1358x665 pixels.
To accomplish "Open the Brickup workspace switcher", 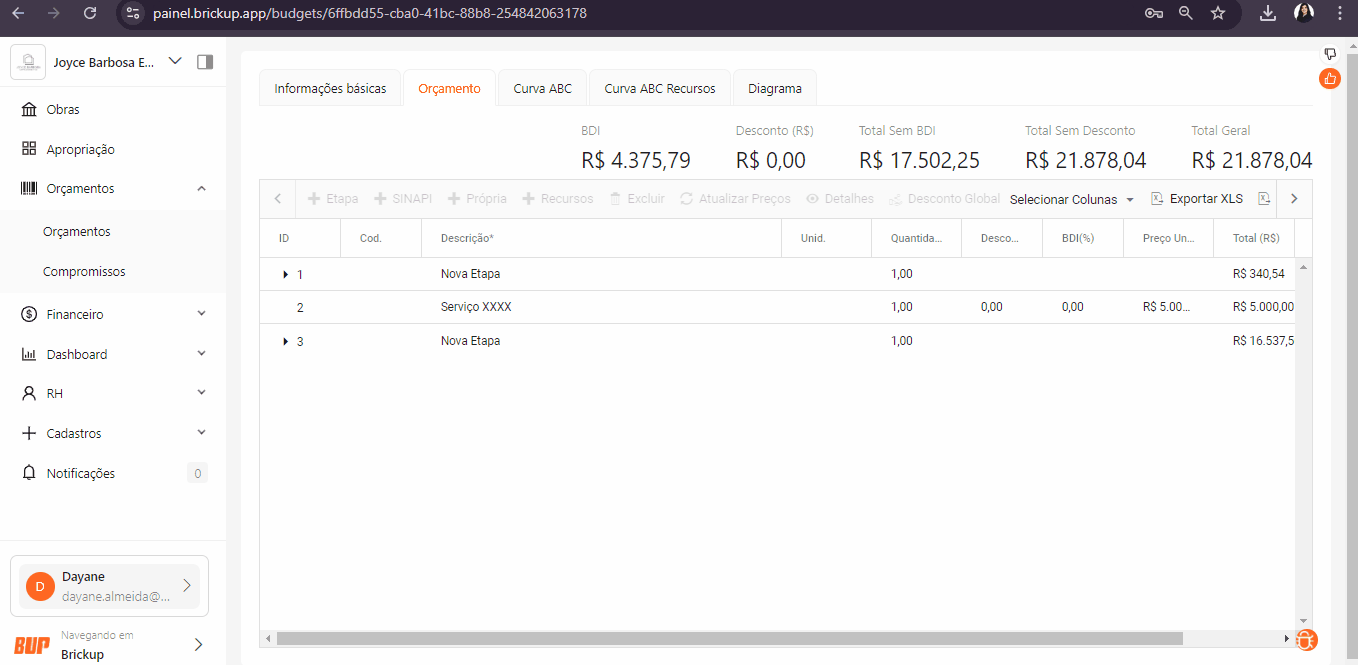I will tap(109, 644).
